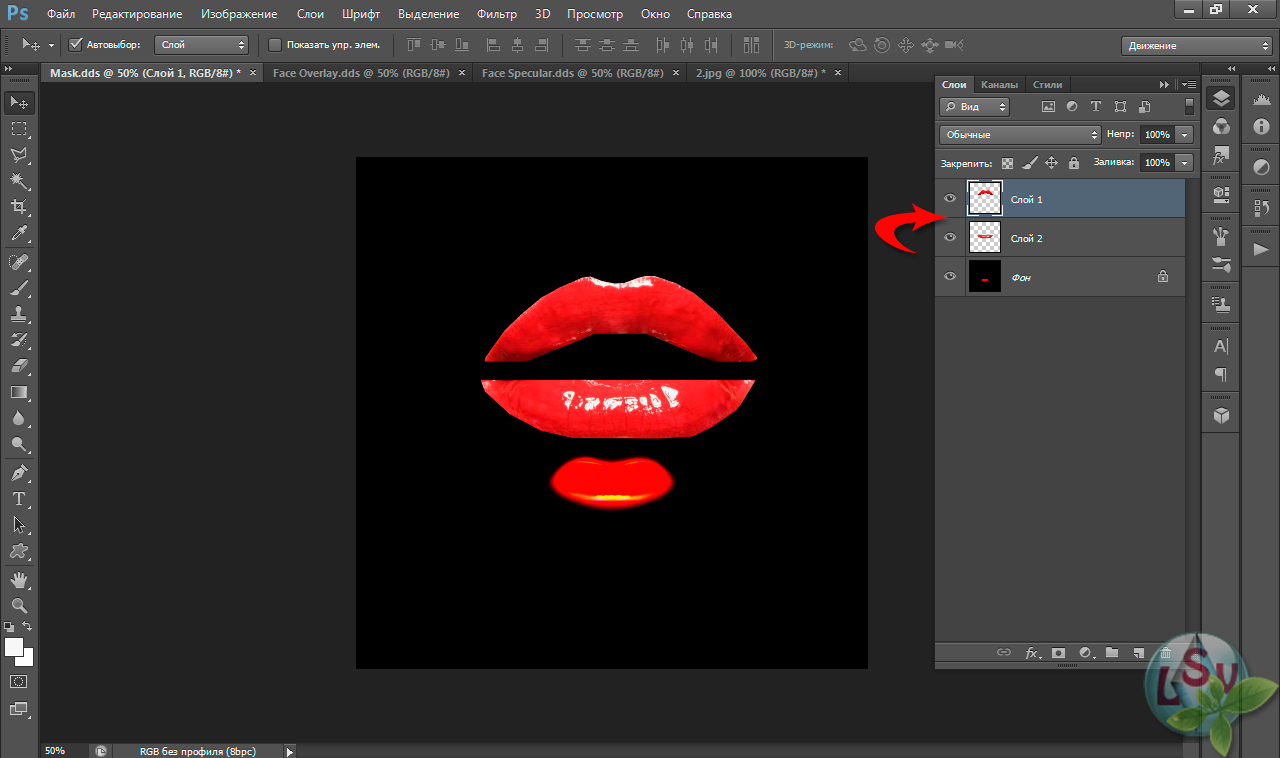Select the History Brush tool
This screenshot has width=1280, height=758.
tap(19, 340)
